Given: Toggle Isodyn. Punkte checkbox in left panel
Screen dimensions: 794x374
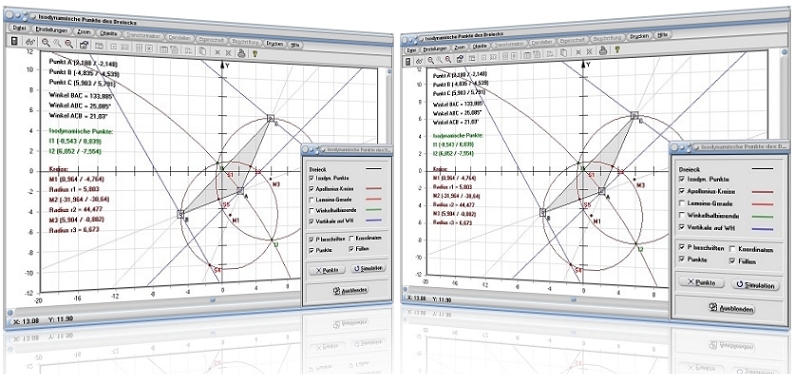Looking at the screenshot, I should pyautogui.click(x=311, y=178).
